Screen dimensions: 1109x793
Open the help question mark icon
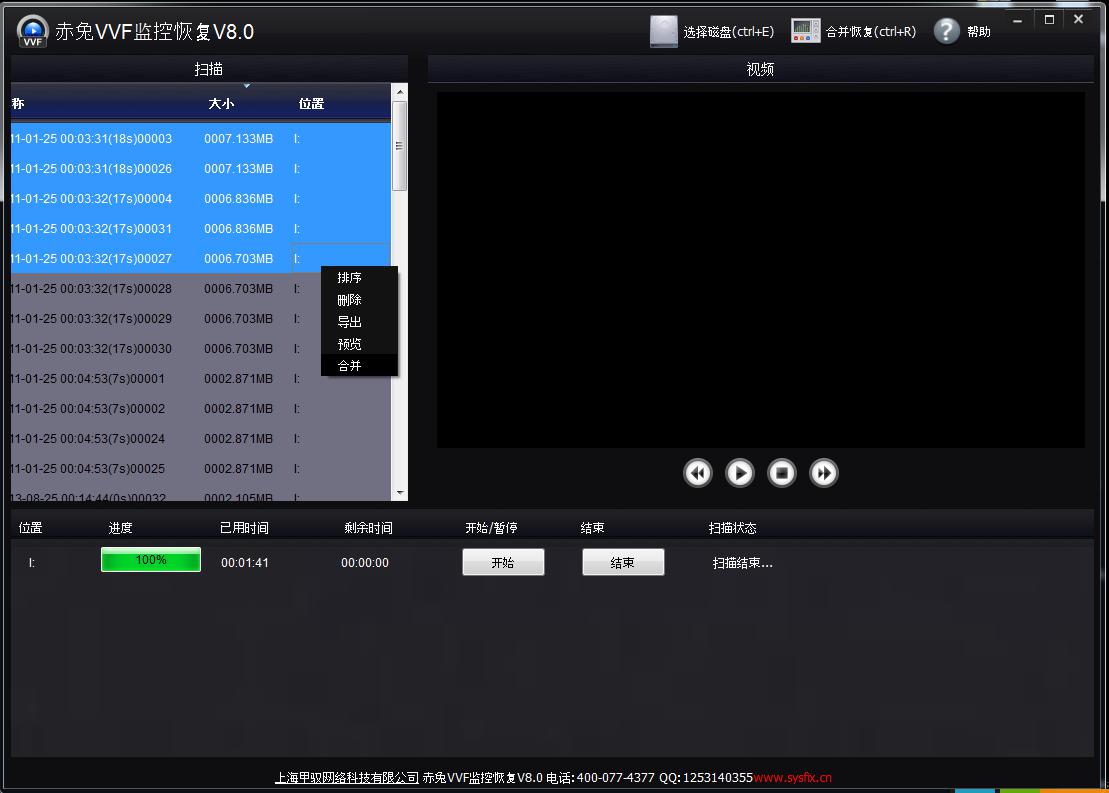[x=946, y=31]
